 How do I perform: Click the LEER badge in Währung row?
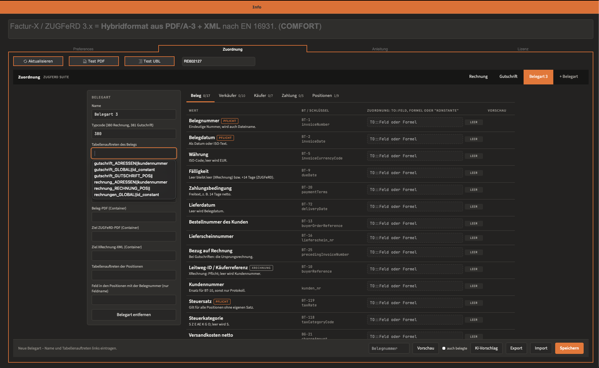[474, 156]
